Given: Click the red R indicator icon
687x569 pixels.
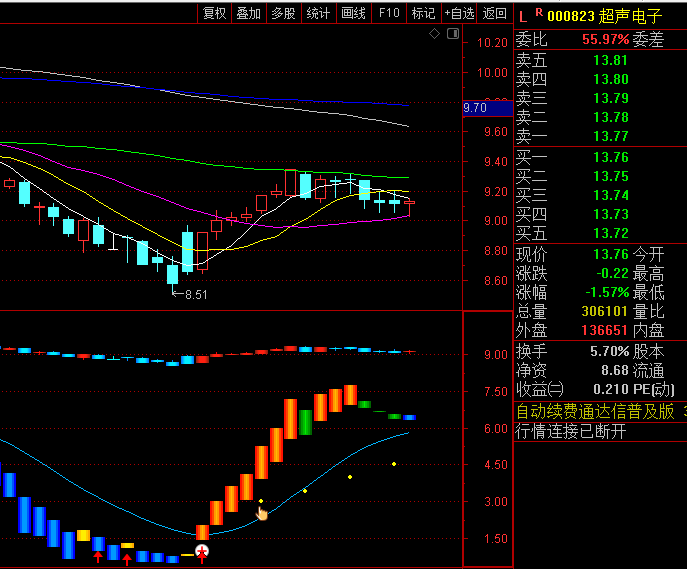Looking at the screenshot, I should click(x=539, y=13).
